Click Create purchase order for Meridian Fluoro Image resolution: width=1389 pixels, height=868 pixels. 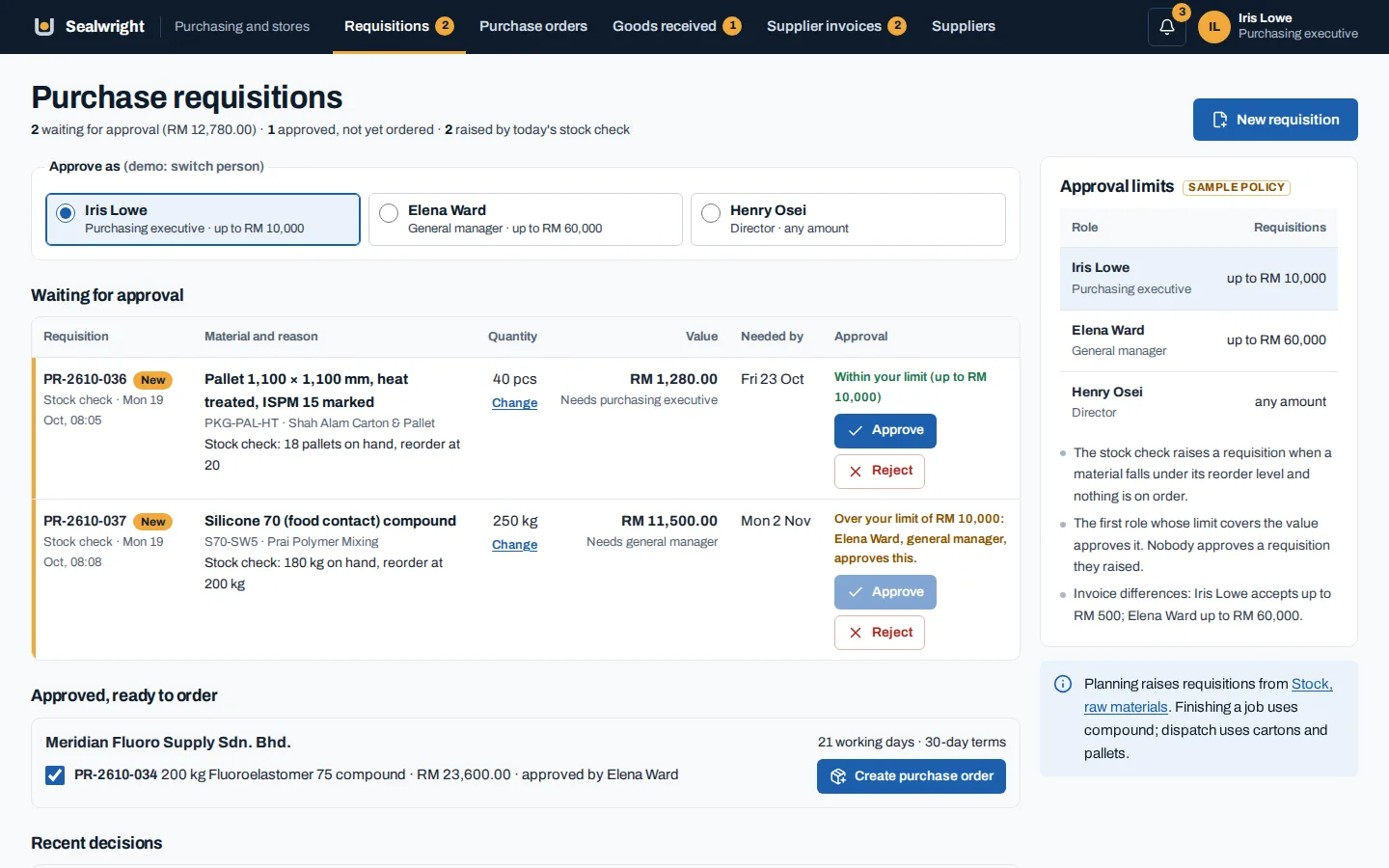tap(912, 776)
